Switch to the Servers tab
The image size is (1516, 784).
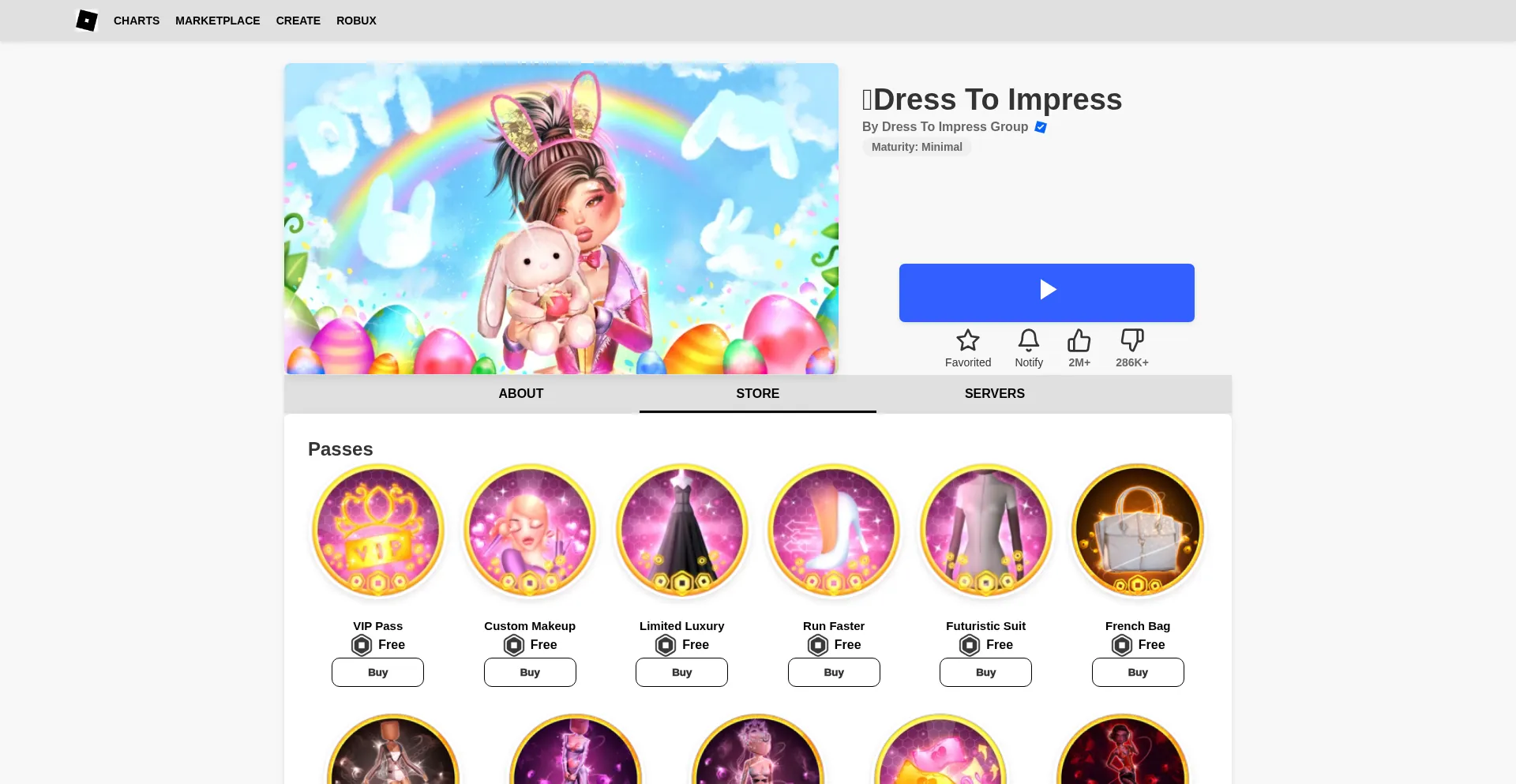click(x=995, y=393)
